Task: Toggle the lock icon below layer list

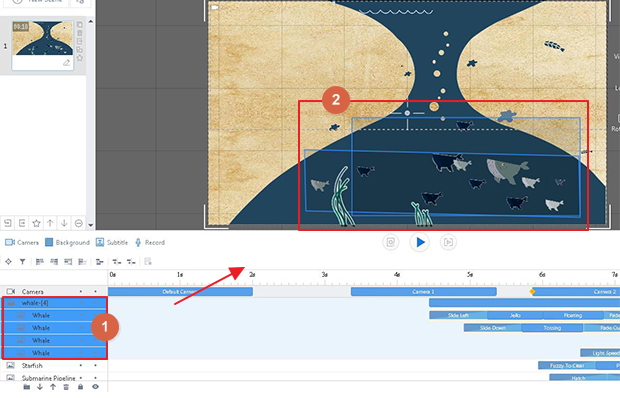Action: click(81, 387)
